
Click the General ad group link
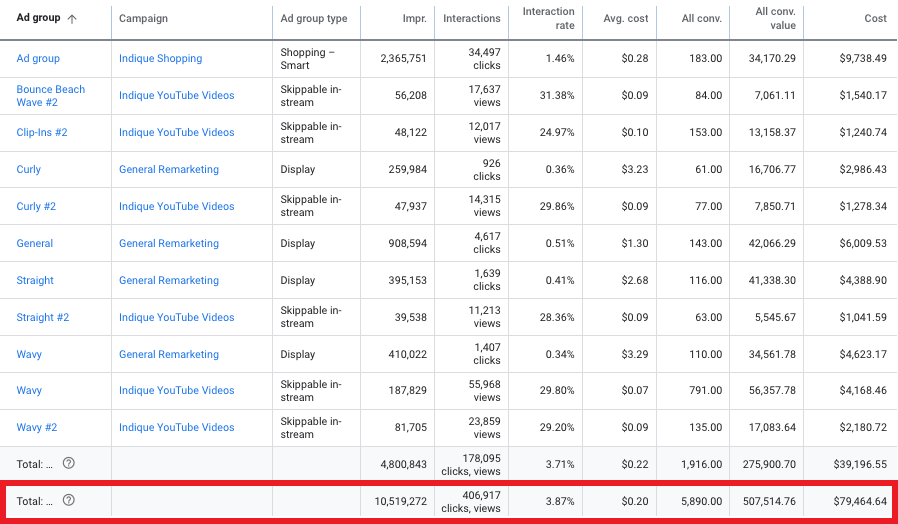tap(35, 243)
